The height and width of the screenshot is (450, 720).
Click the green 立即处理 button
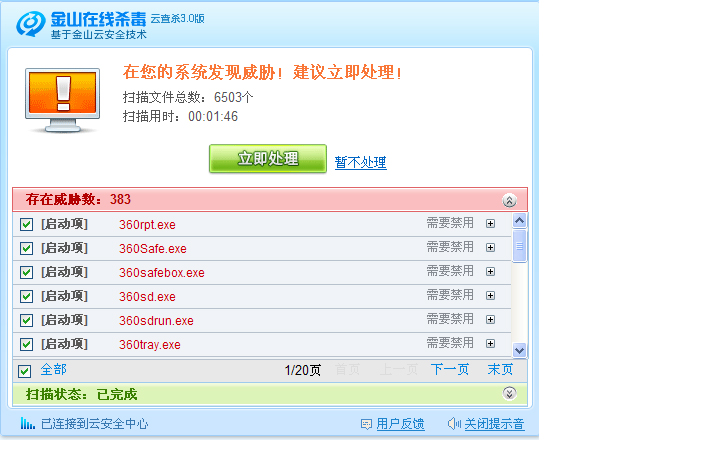click(x=268, y=159)
